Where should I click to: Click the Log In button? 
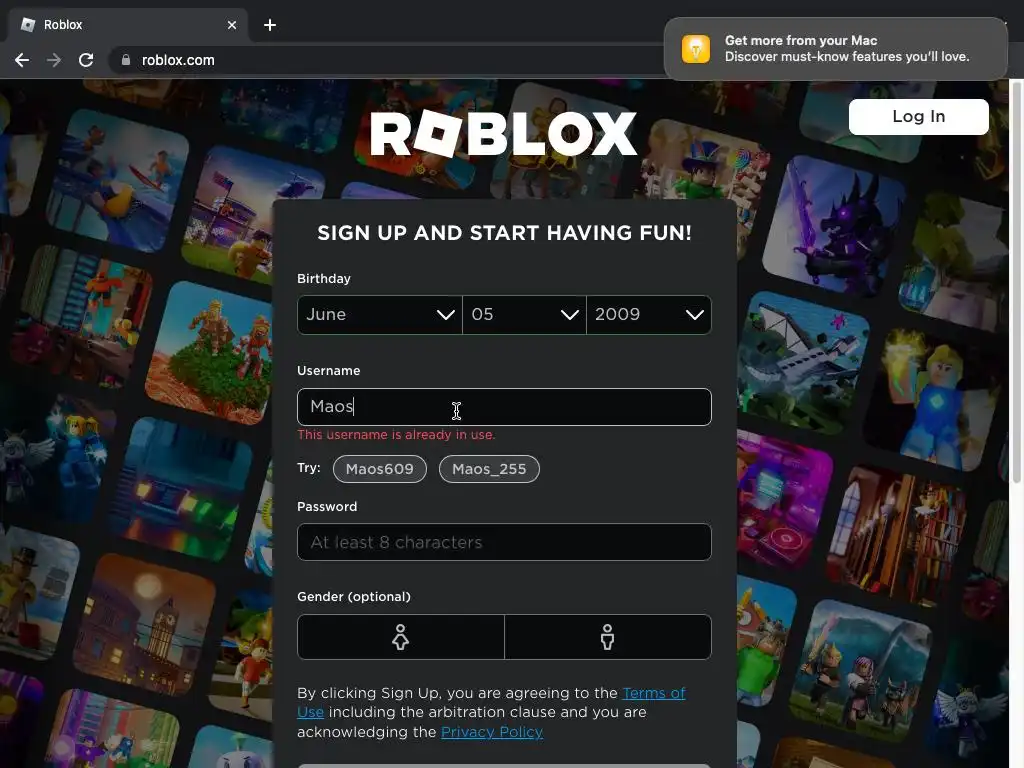coord(918,117)
